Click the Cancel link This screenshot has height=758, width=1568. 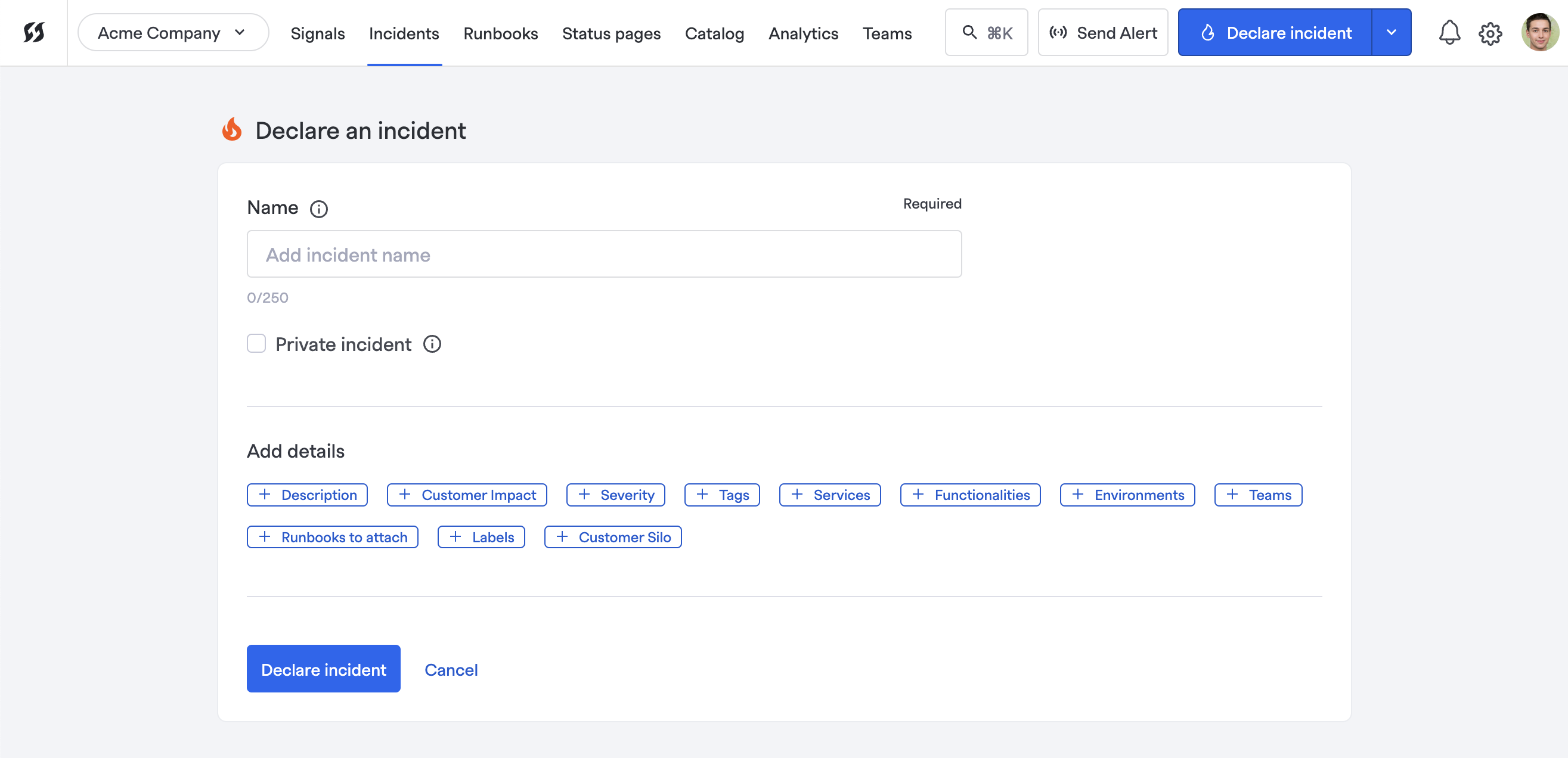coord(451,669)
